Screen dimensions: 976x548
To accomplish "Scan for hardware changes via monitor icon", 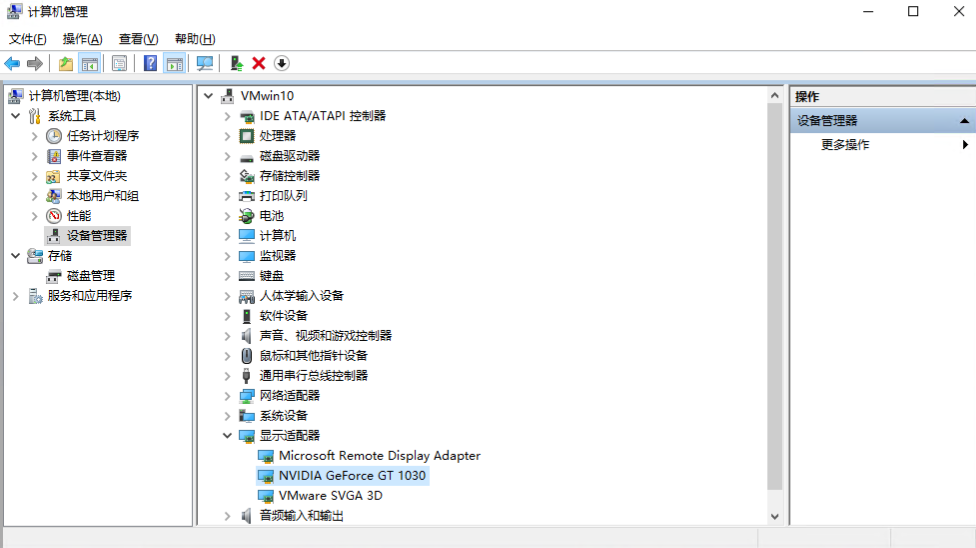I will (x=205, y=64).
